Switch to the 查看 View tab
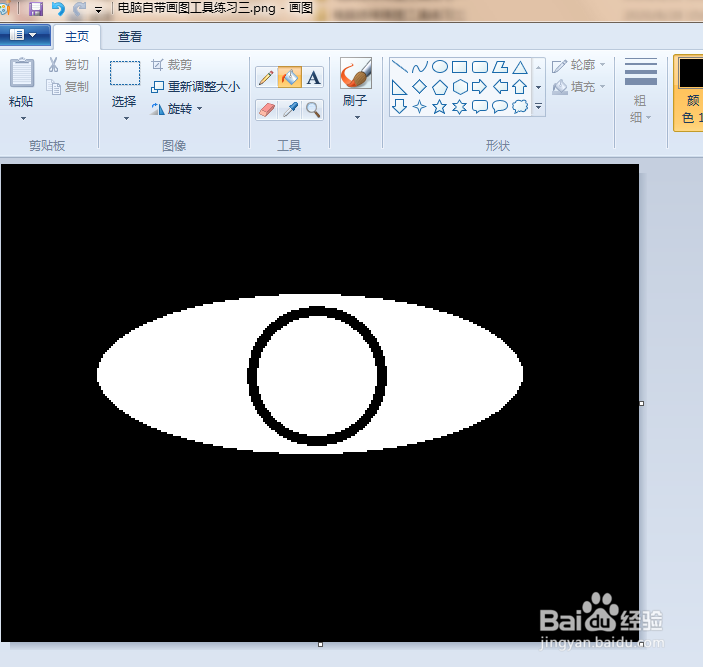The image size is (703, 667). (x=130, y=36)
